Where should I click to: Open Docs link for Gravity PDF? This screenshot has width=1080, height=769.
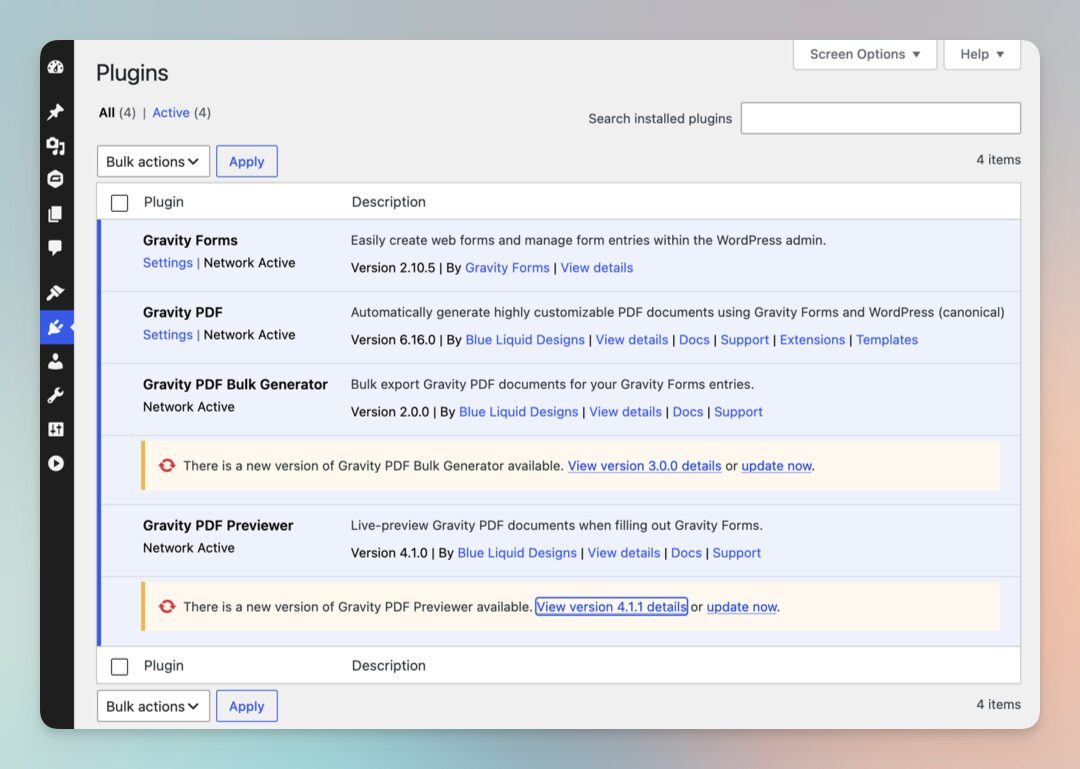tap(694, 340)
